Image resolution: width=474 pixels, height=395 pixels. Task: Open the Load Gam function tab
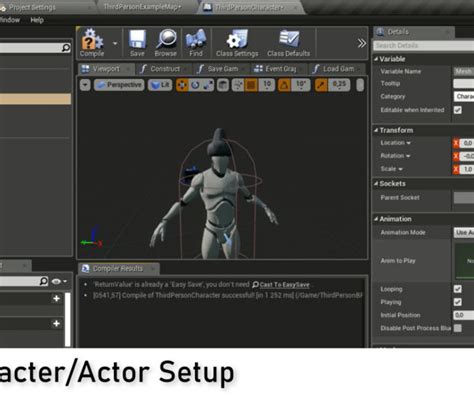[x=337, y=69]
